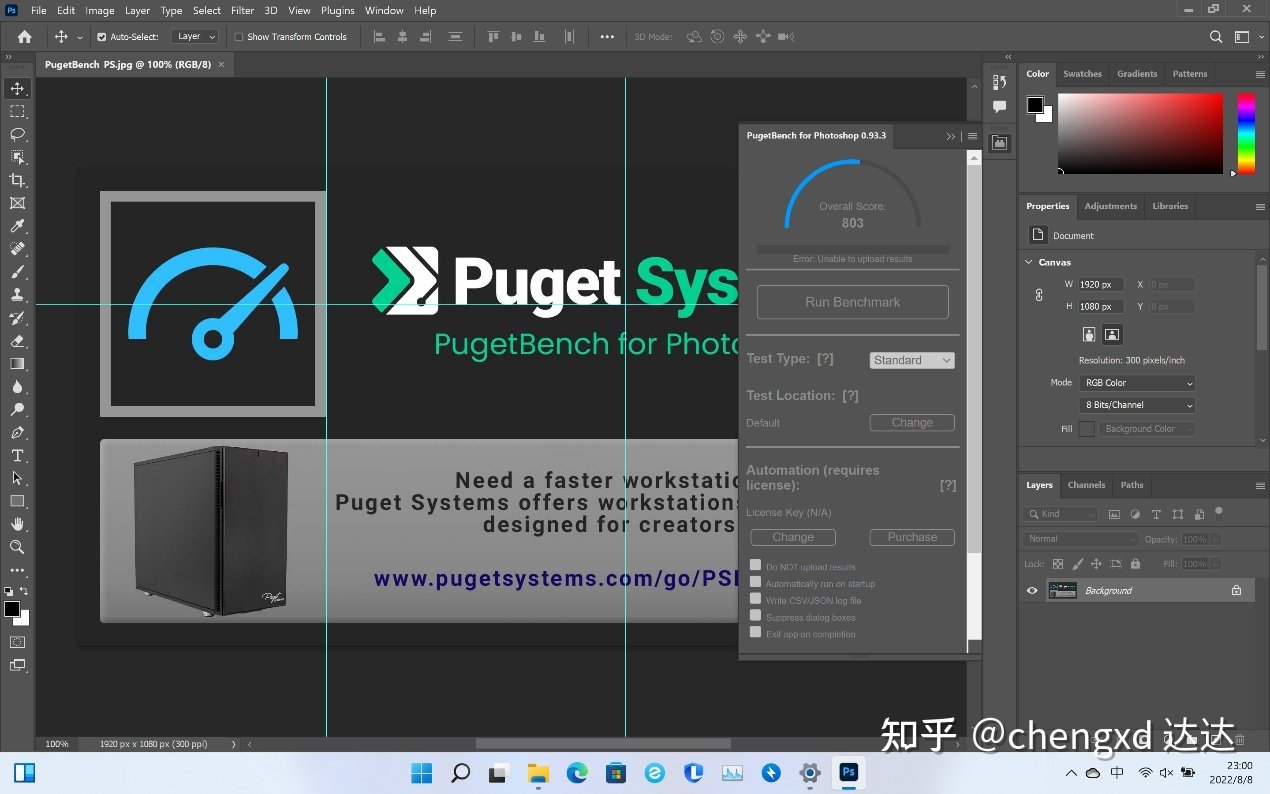The width and height of the screenshot is (1270, 794).
Task: Switch to the Adjustments tab
Action: point(1110,206)
